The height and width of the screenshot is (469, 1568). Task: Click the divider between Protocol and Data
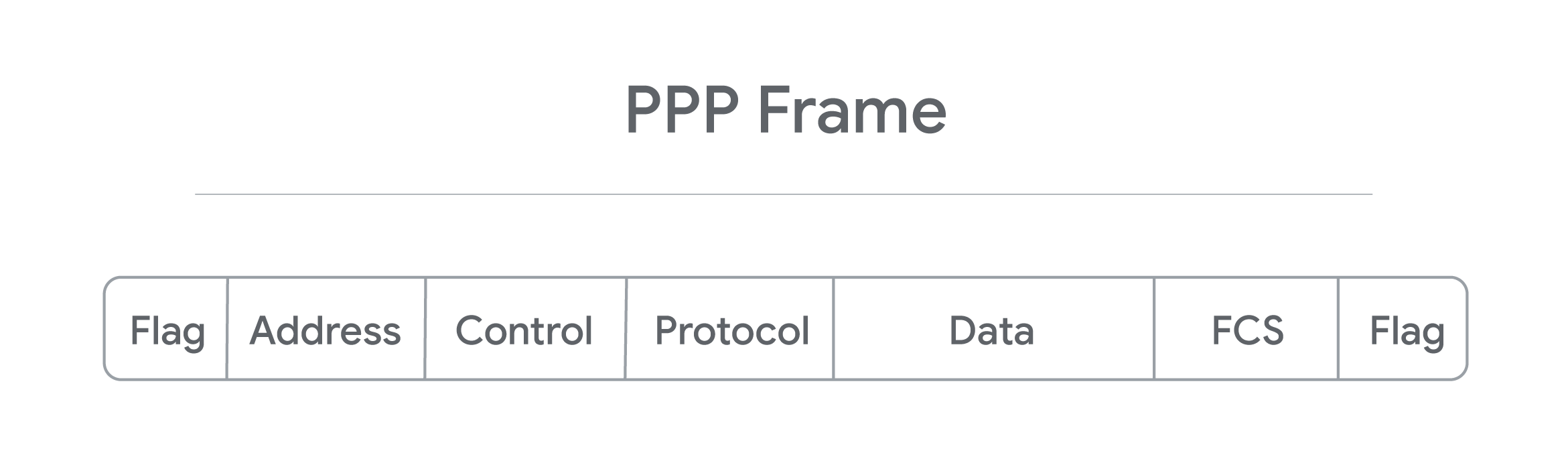[x=834, y=328]
